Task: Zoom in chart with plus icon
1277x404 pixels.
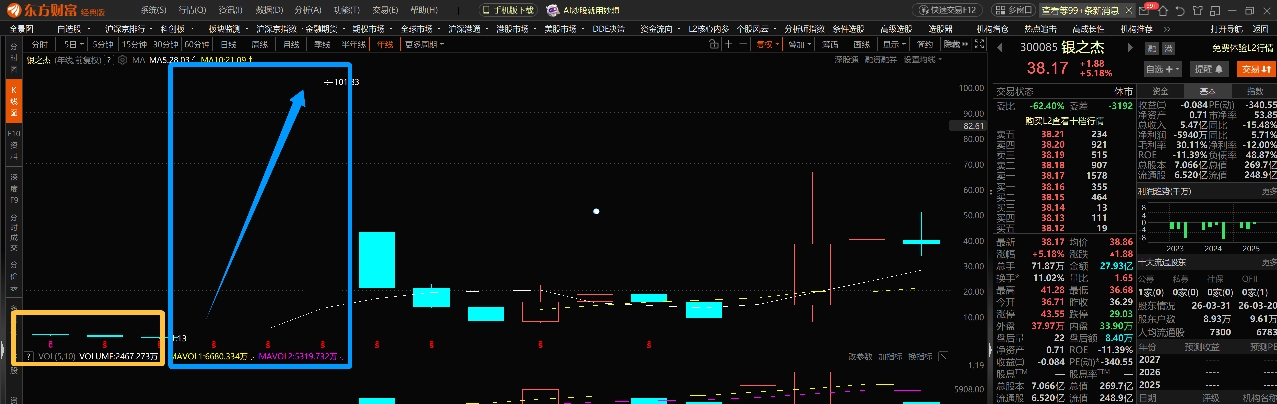Action: [726, 44]
